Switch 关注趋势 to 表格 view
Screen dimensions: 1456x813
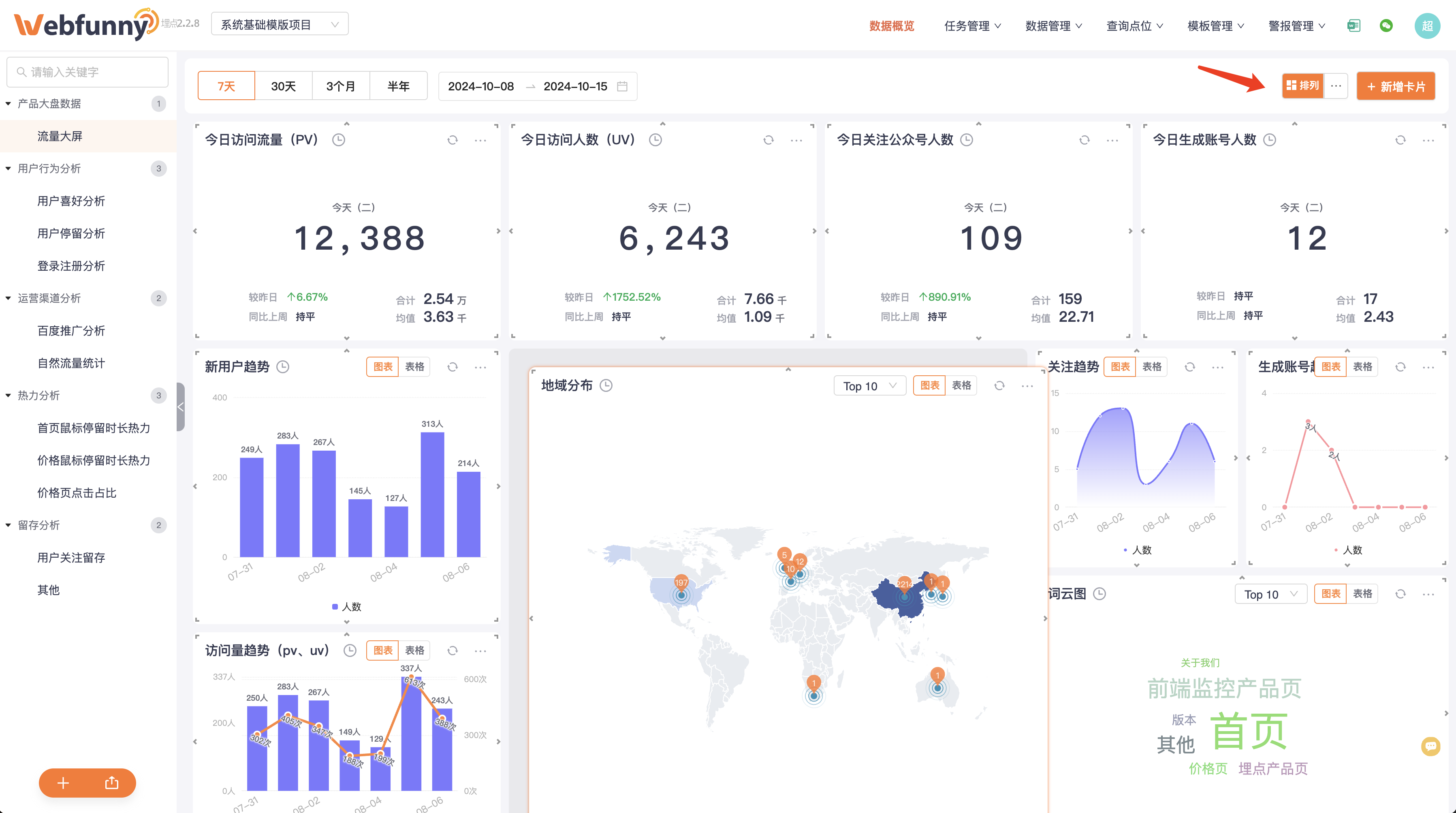(x=1152, y=367)
